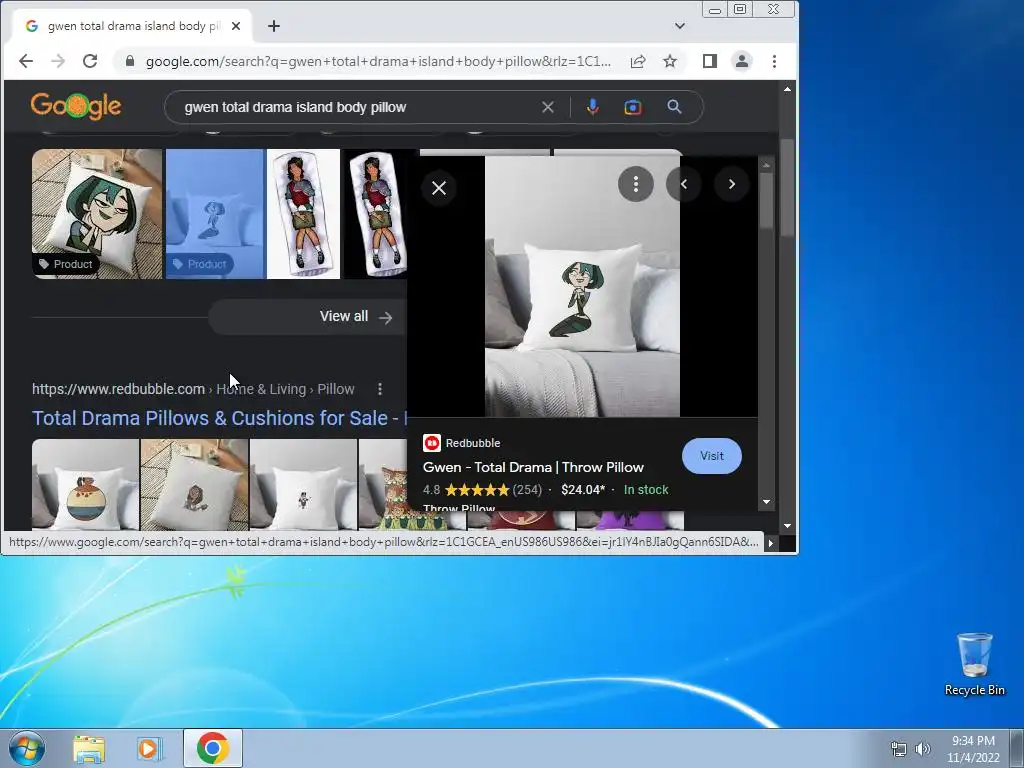Click the address bar URL
1024x768 pixels.
[x=378, y=61]
